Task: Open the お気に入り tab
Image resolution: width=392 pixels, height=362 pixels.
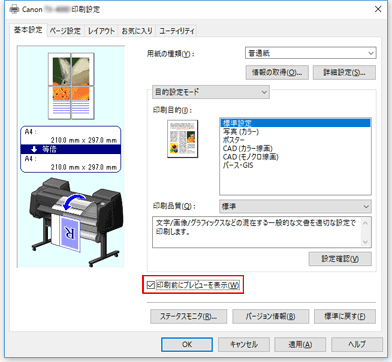Action: (137, 31)
